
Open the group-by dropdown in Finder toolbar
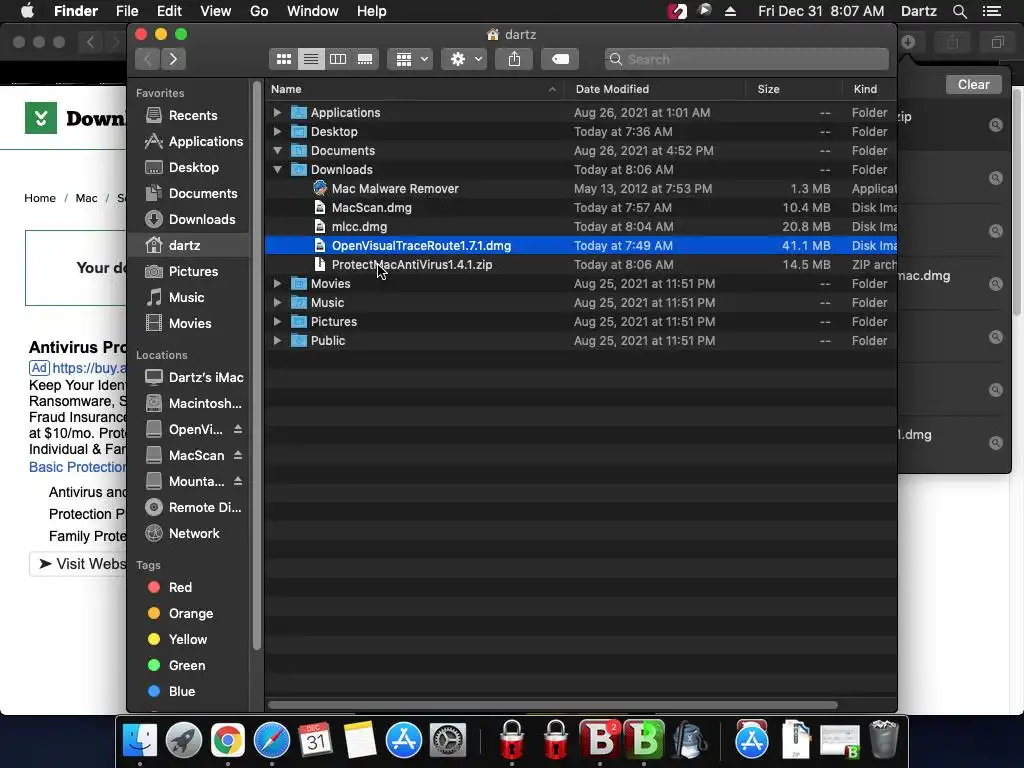pyautogui.click(x=411, y=59)
